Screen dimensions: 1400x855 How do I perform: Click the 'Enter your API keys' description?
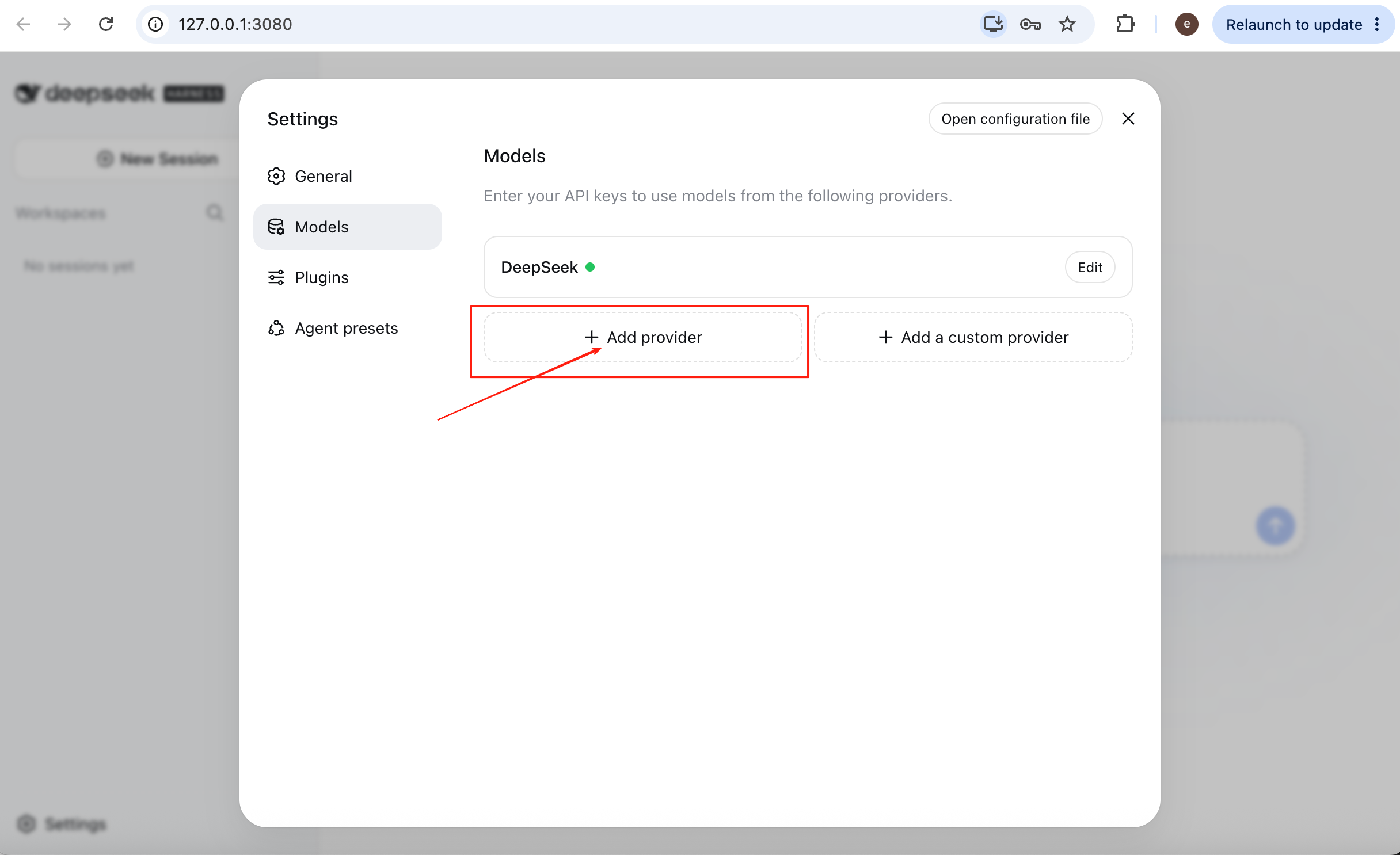[718, 196]
